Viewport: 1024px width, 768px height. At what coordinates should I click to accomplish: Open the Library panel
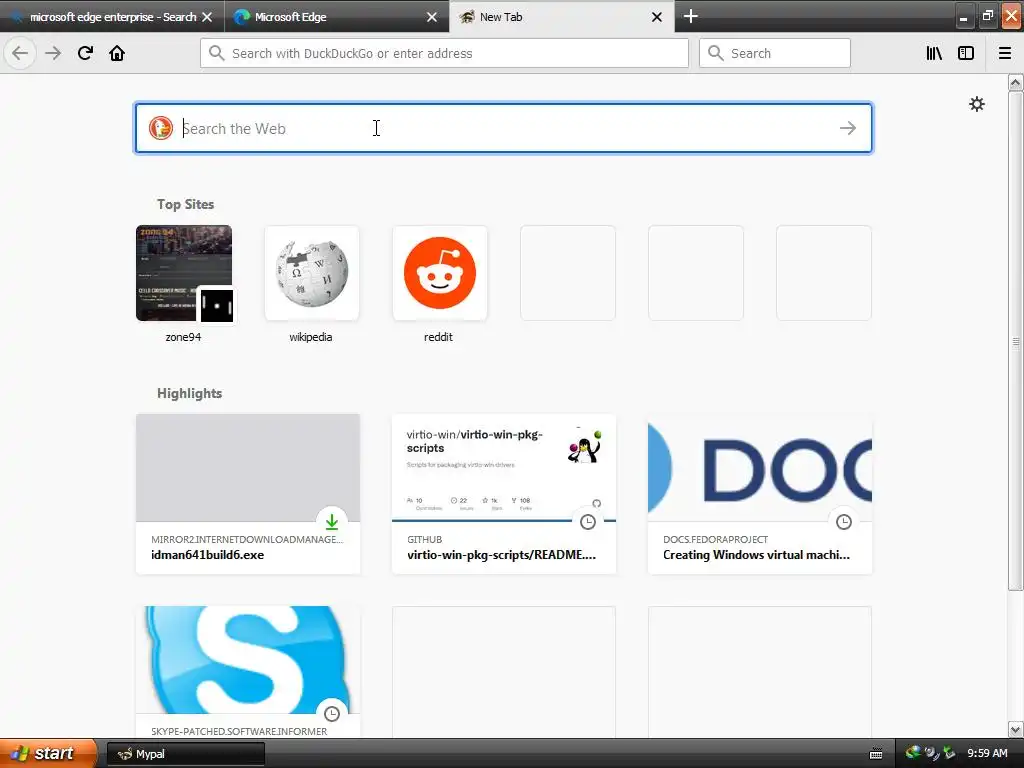click(x=934, y=53)
